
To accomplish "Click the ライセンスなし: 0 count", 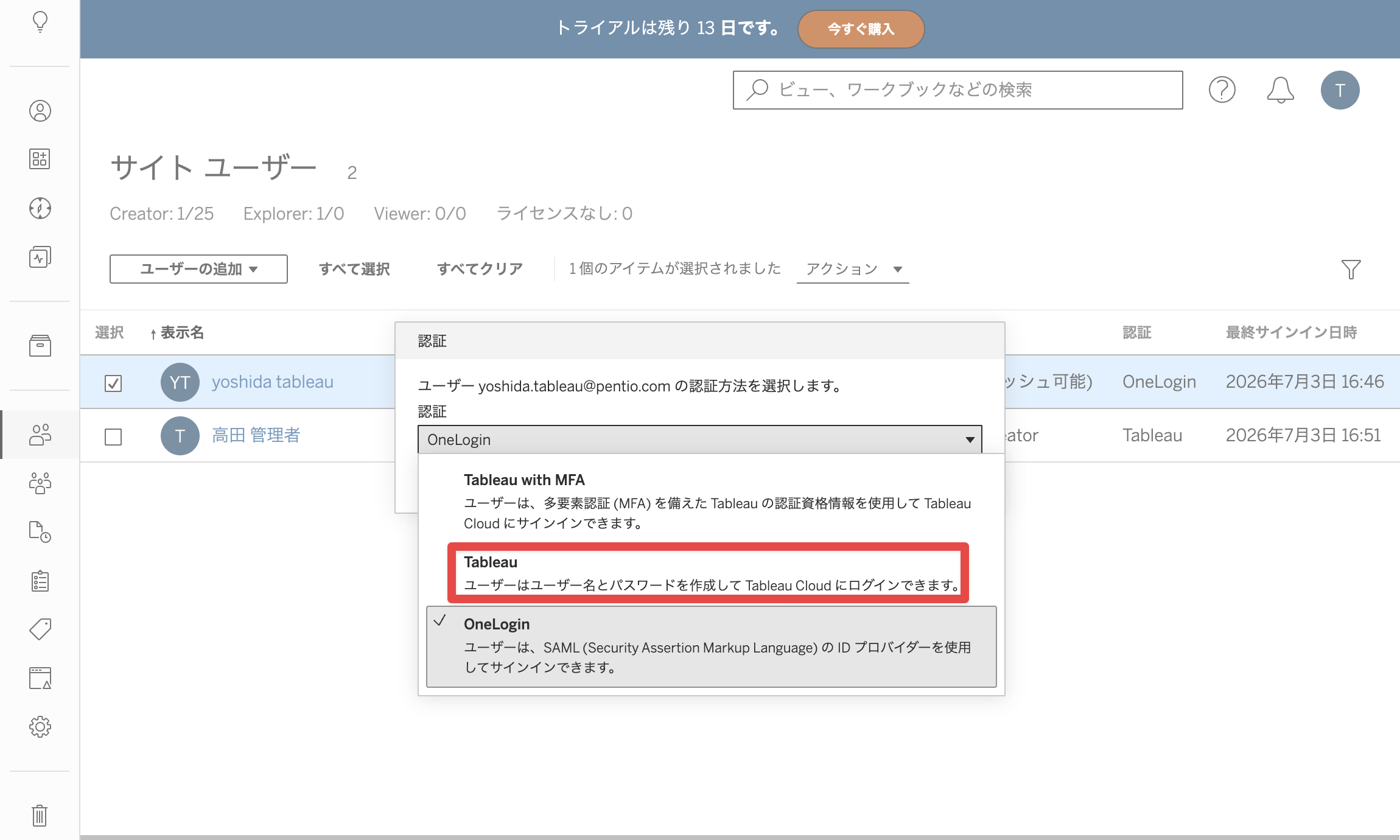I will tap(564, 214).
